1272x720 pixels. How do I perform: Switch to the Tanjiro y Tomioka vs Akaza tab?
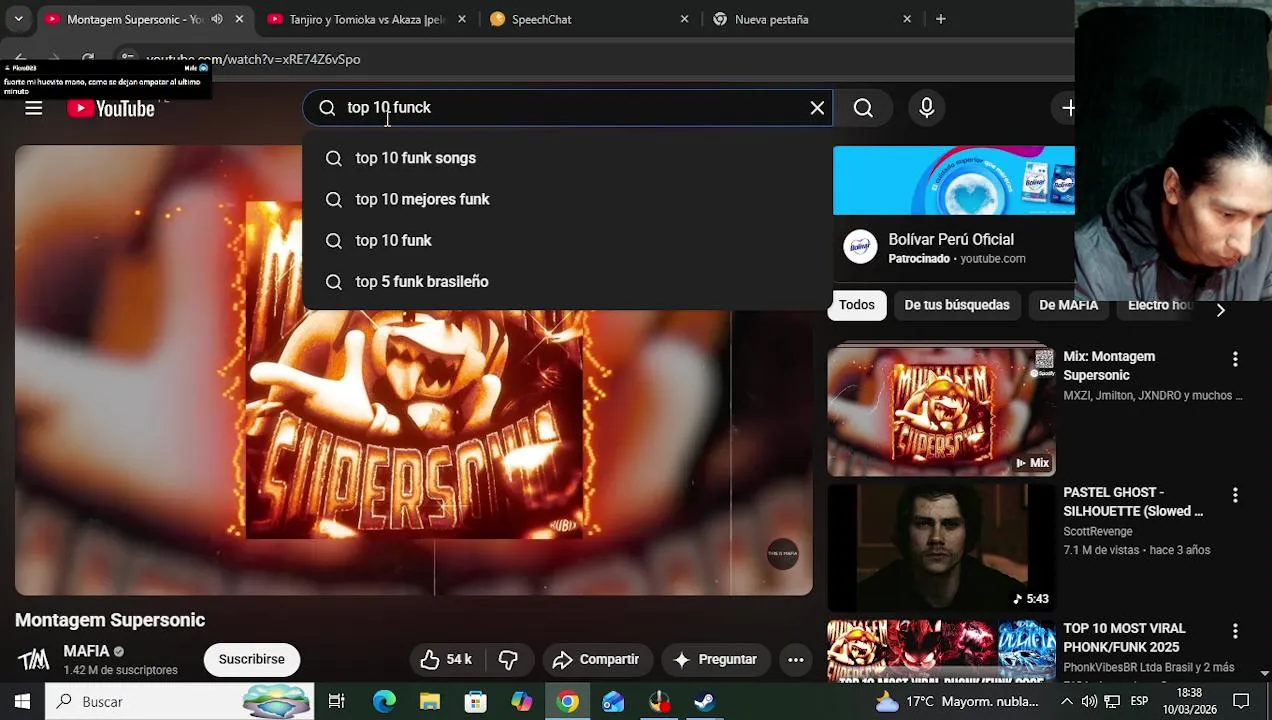pyautogui.click(x=366, y=19)
